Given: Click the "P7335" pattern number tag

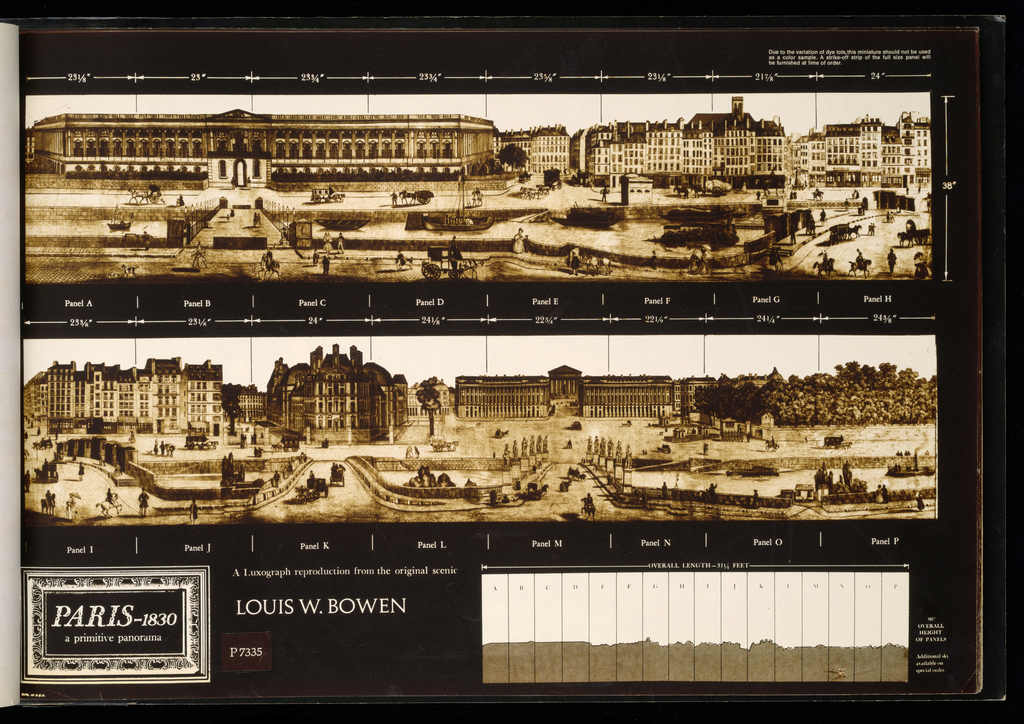Looking at the screenshot, I should point(246,652).
